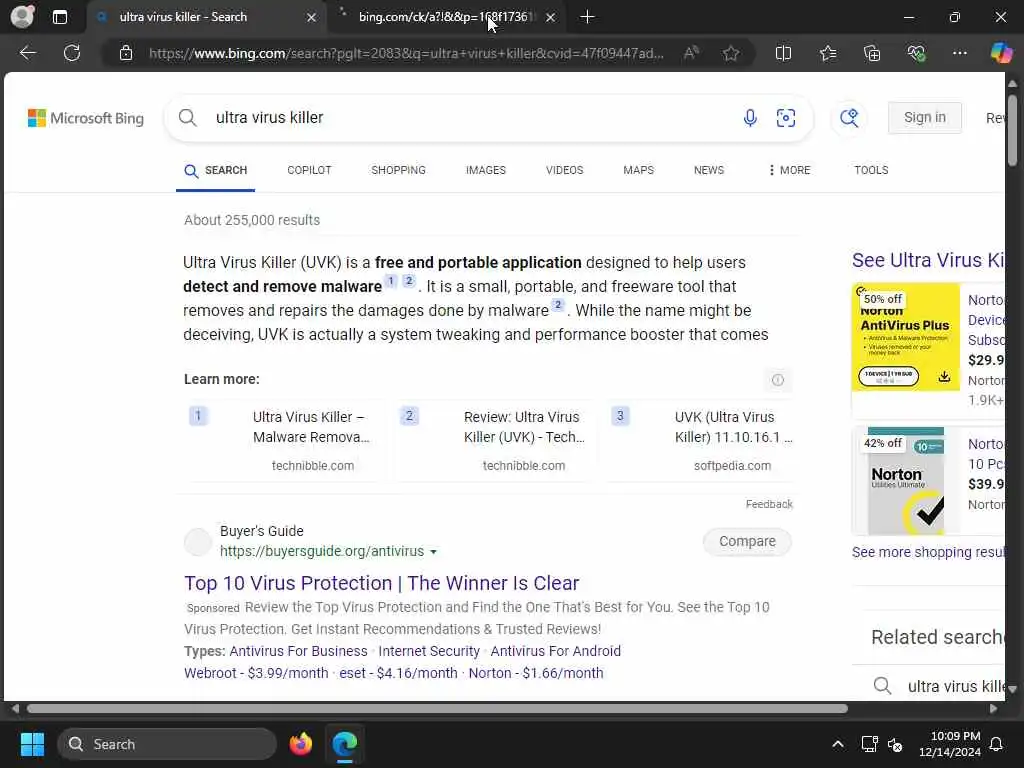Close the 'ultra virus killer - Search' tab
1024x768 pixels.
tap(312, 18)
